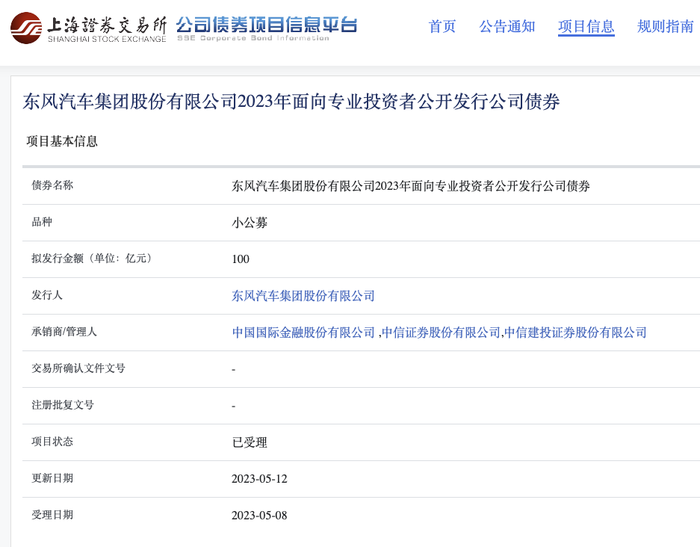
Task: Select the date 2023-05-12
Action: click(259, 479)
